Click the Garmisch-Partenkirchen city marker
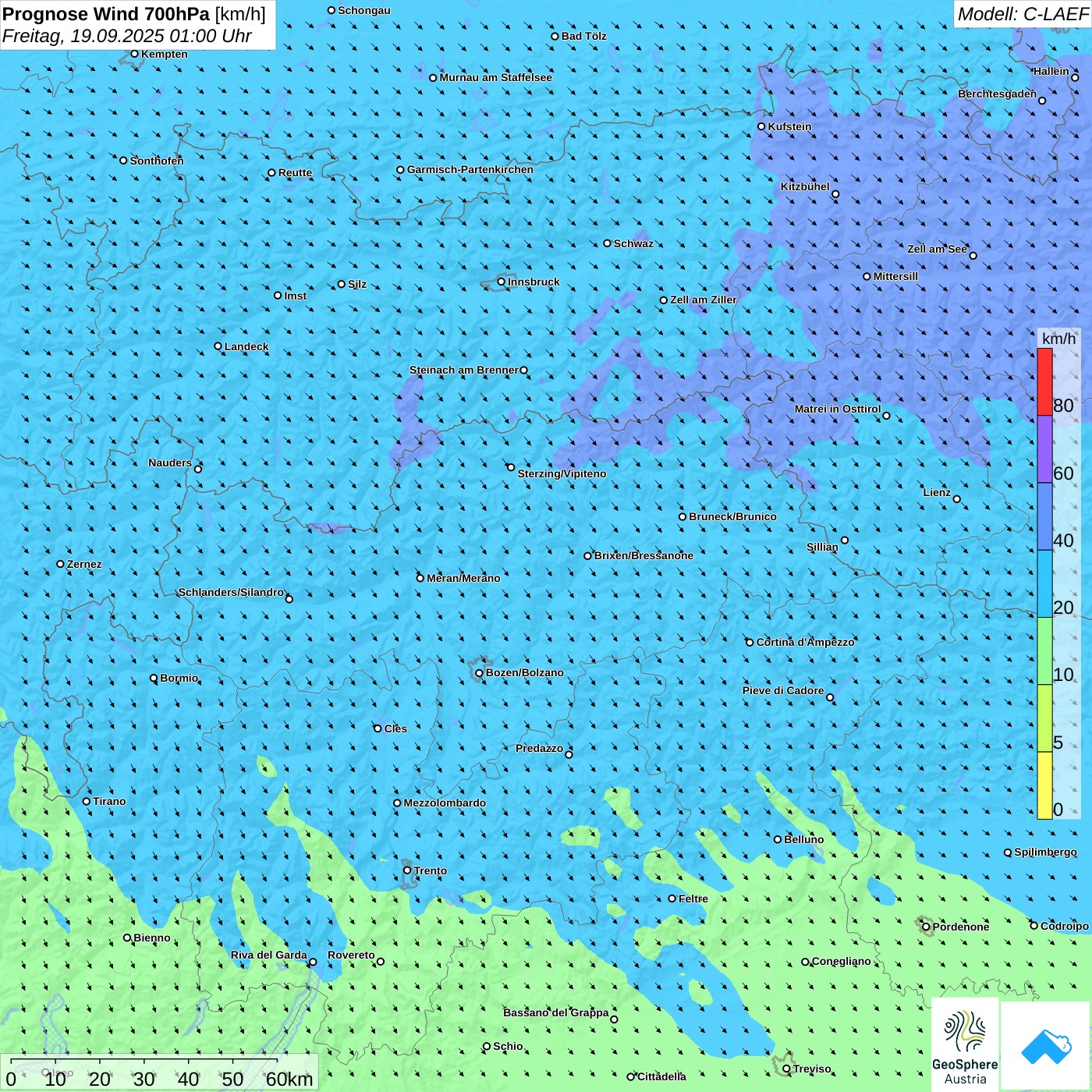The width and height of the screenshot is (1092, 1092). [401, 169]
